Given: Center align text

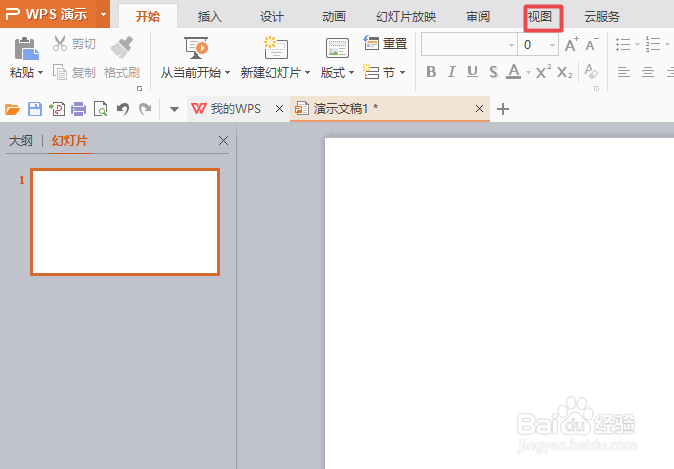Looking at the screenshot, I should point(648,72).
